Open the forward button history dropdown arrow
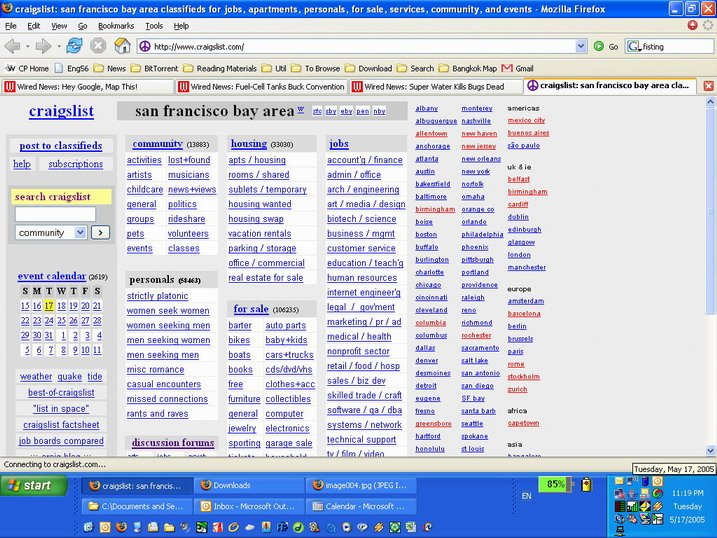 pyautogui.click(x=59, y=46)
